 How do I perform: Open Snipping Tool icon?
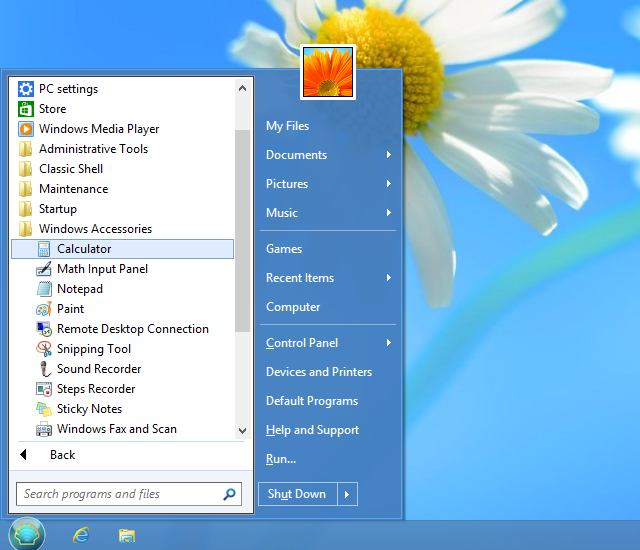click(x=44, y=349)
